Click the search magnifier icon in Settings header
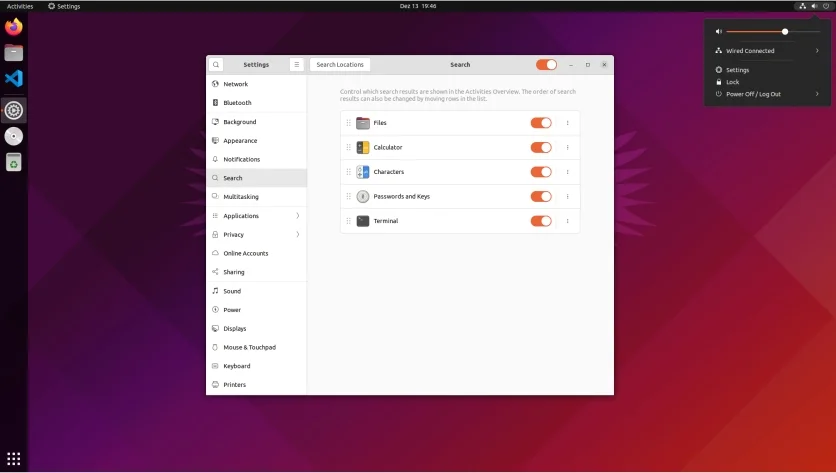 (215, 64)
